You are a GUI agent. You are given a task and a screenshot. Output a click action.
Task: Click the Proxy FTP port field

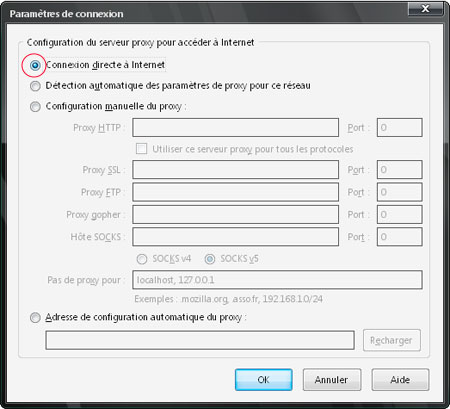pos(399,192)
